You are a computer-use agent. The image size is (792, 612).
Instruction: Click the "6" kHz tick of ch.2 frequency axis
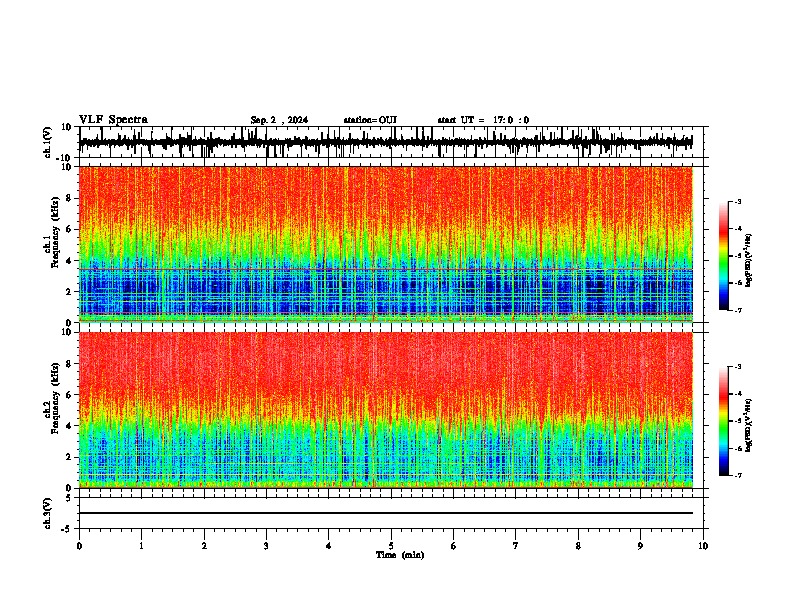69,395
